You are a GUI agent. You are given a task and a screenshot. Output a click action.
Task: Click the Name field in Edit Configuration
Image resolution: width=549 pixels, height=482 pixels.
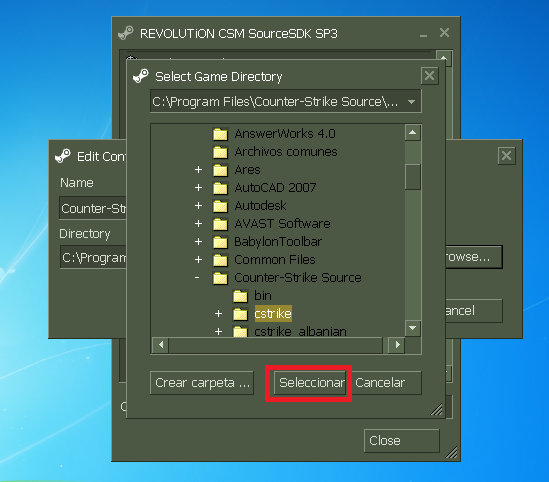tap(93, 208)
